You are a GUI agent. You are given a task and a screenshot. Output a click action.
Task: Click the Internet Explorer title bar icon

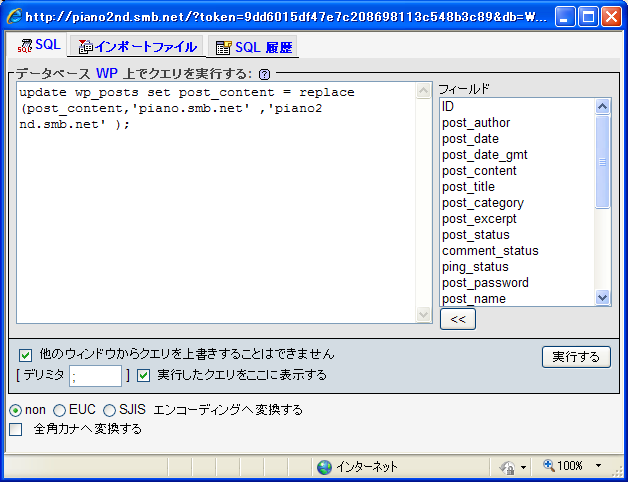[14, 16]
